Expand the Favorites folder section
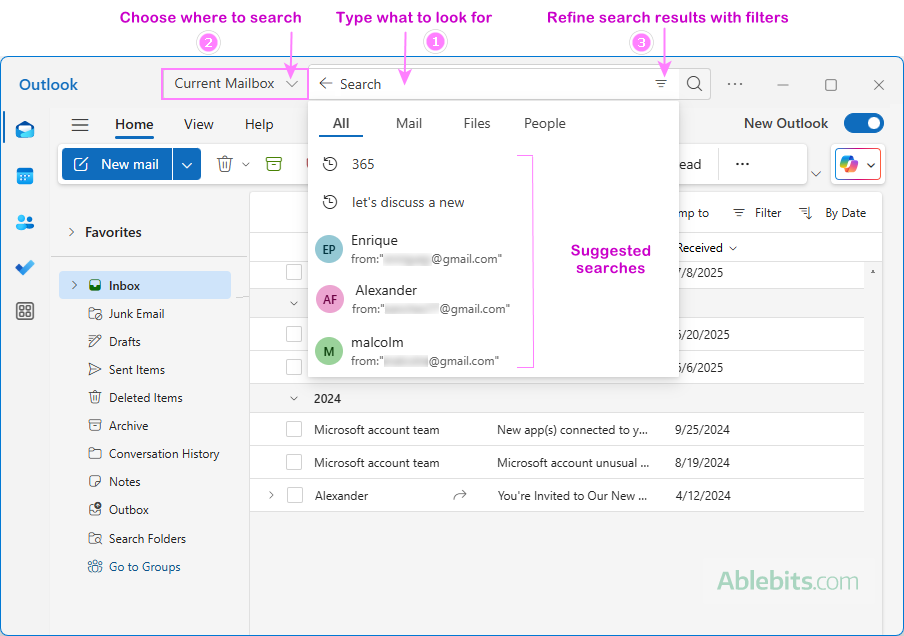Viewport: 904px width, 636px height. point(71,232)
